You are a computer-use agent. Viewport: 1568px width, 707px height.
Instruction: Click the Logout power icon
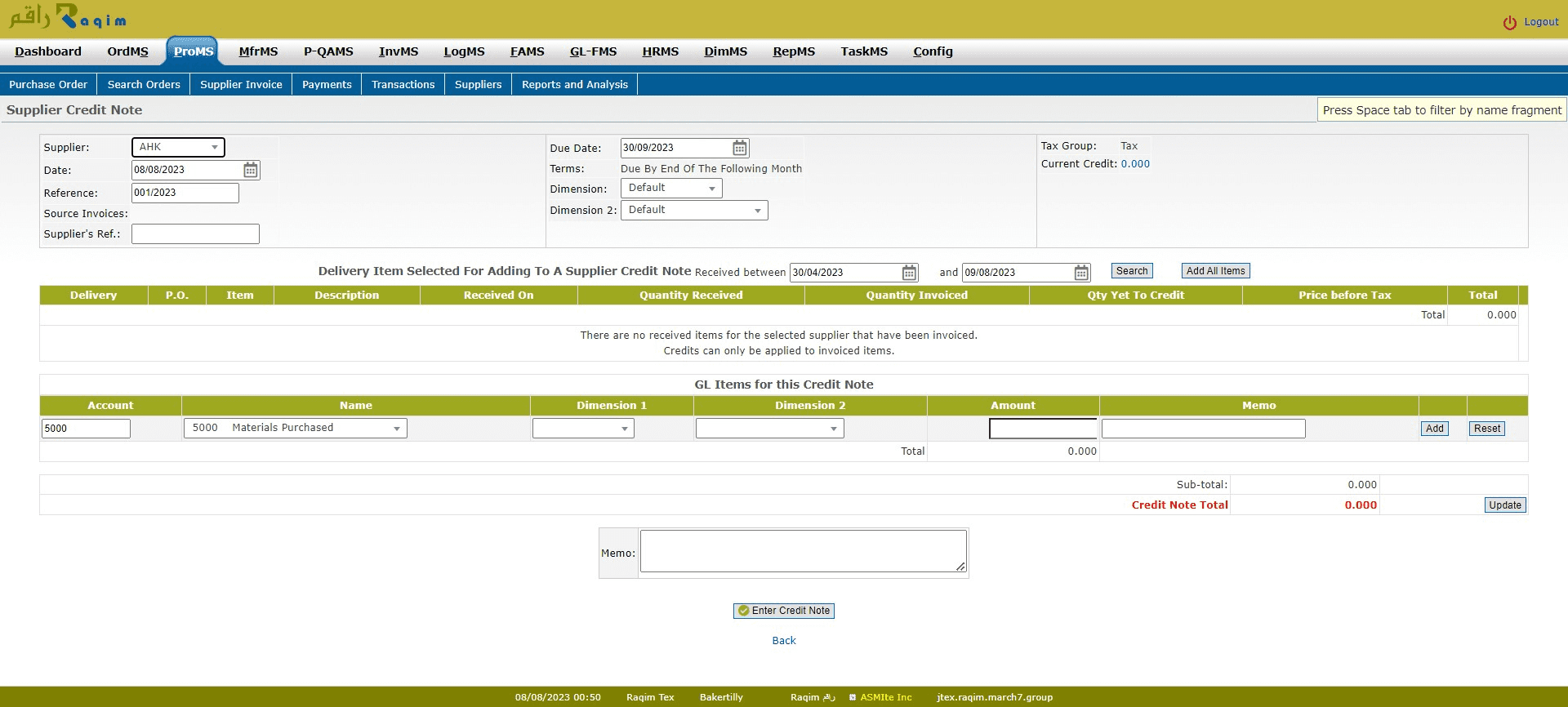1509,23
